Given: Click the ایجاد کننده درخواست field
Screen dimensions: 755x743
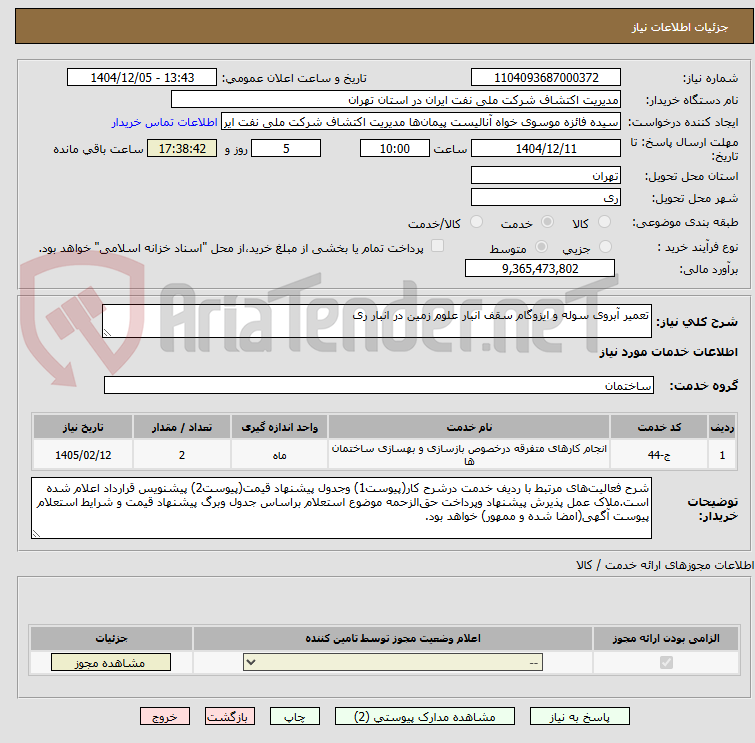Looking at the screenshot, I should (x=421, y=122).
